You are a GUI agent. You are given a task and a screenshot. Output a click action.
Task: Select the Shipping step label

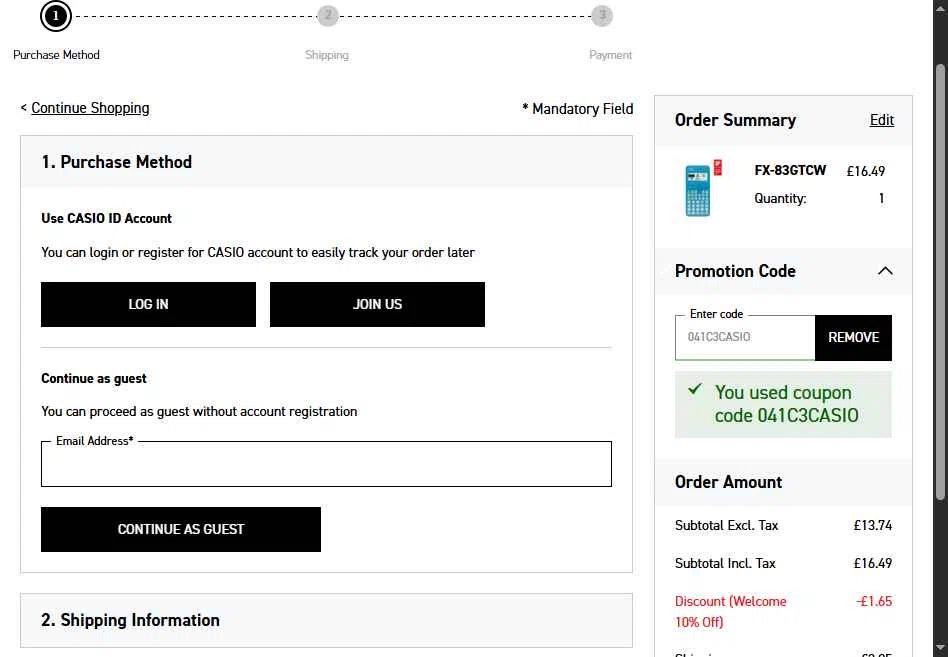(x=326, y=55)
